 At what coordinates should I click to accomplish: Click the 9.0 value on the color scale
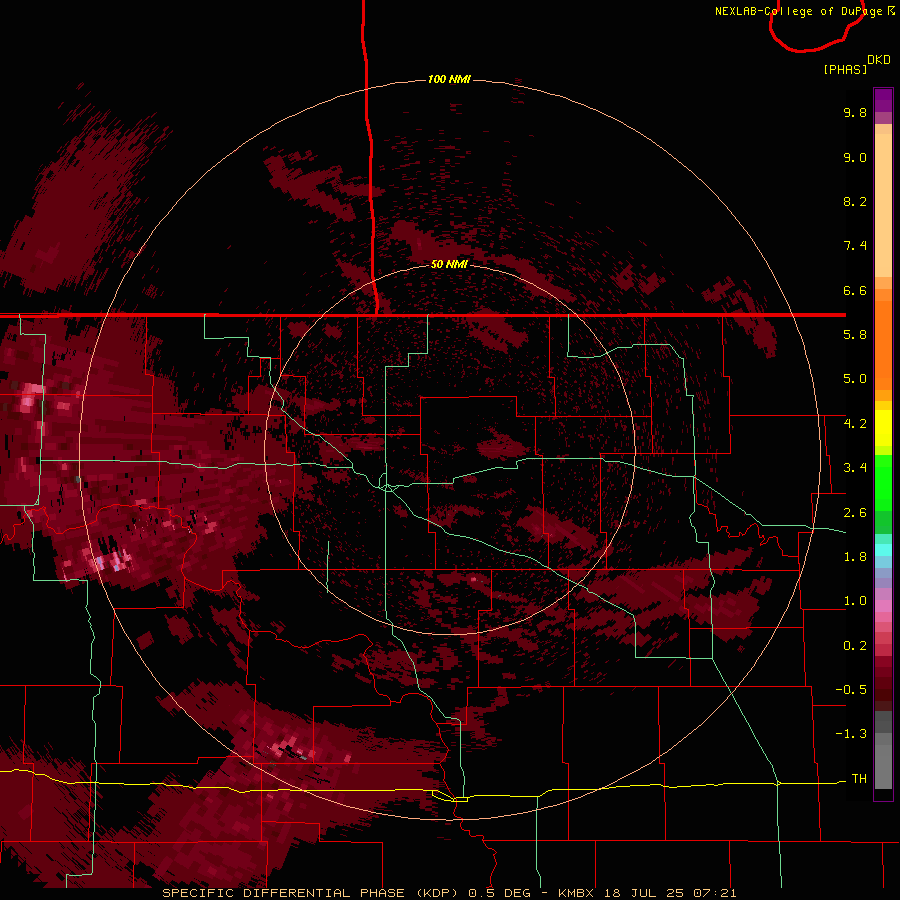pyautogui.click(x=855, y=157)
